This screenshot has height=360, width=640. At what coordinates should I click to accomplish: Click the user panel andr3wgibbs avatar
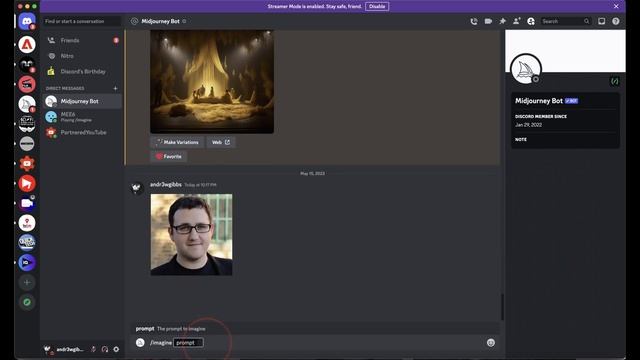click(48, 349)
